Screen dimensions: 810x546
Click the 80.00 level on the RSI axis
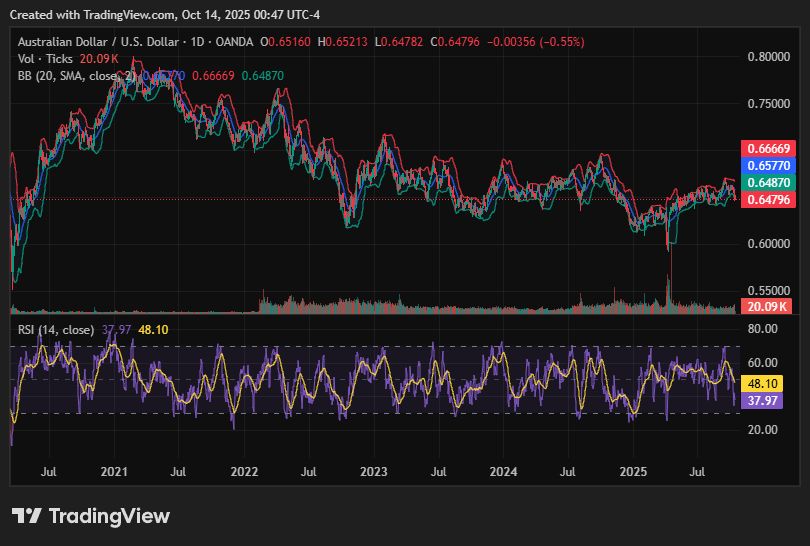coord(763,329)
